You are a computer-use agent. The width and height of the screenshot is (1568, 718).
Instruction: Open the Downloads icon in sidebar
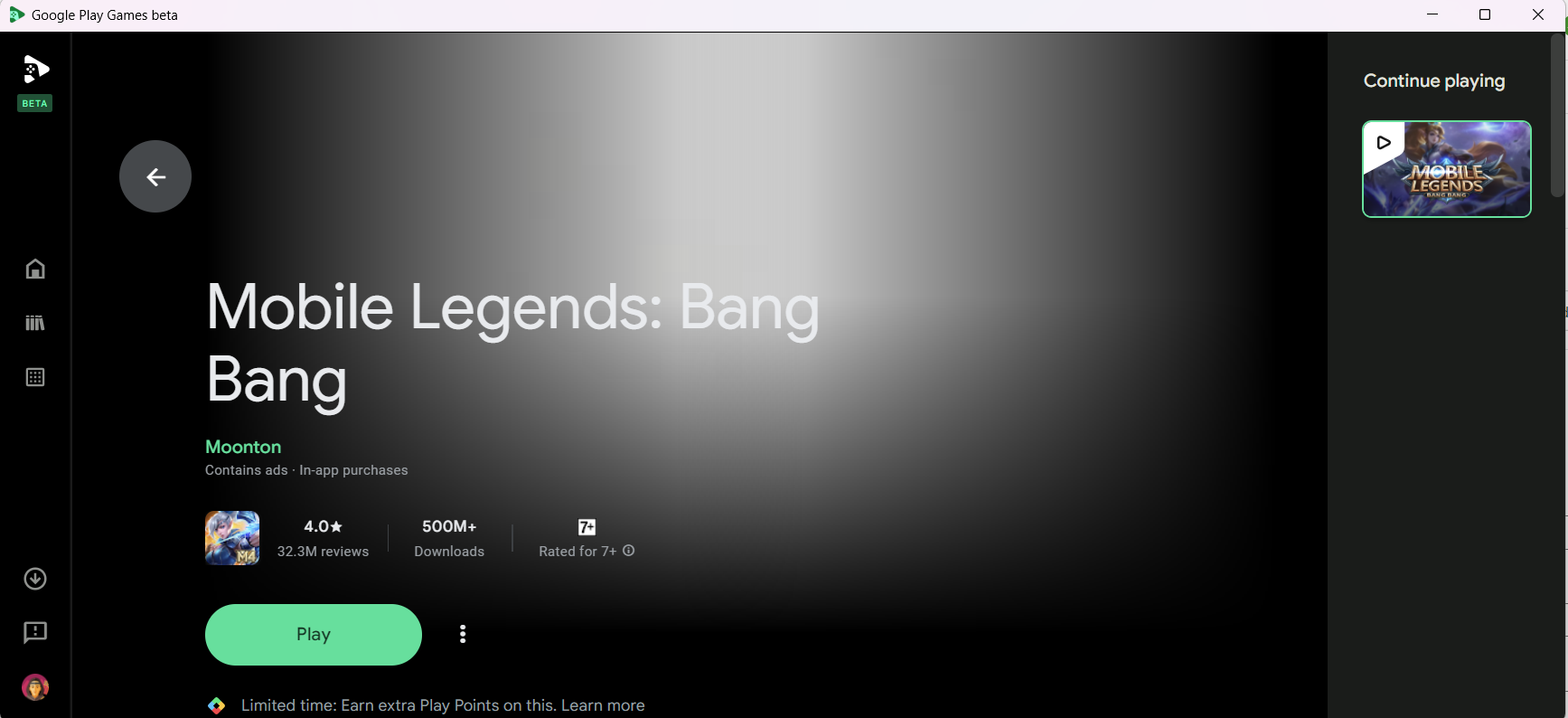tap(35, 579)
